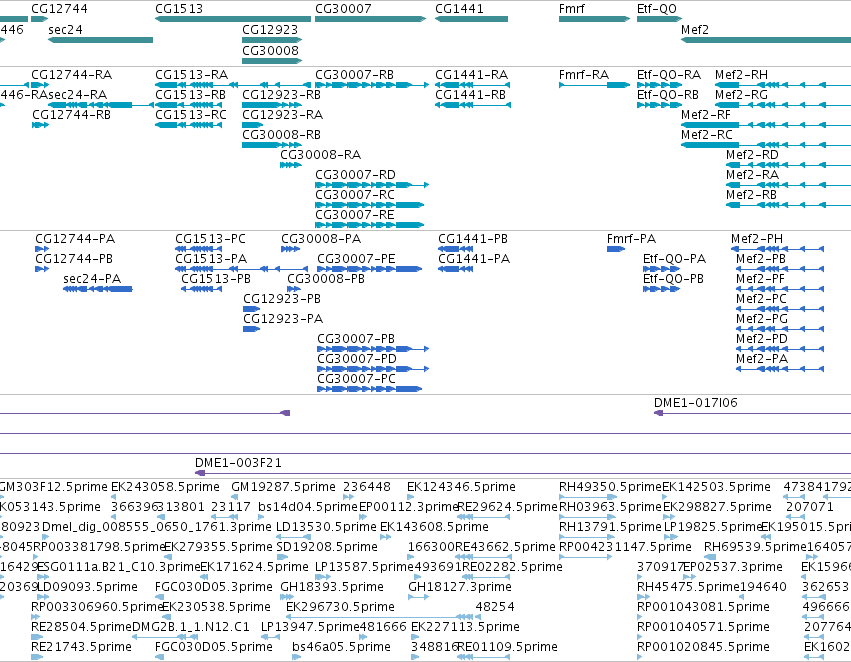
Task: Select transcript CG1441-RA
Action: (472, 74)
